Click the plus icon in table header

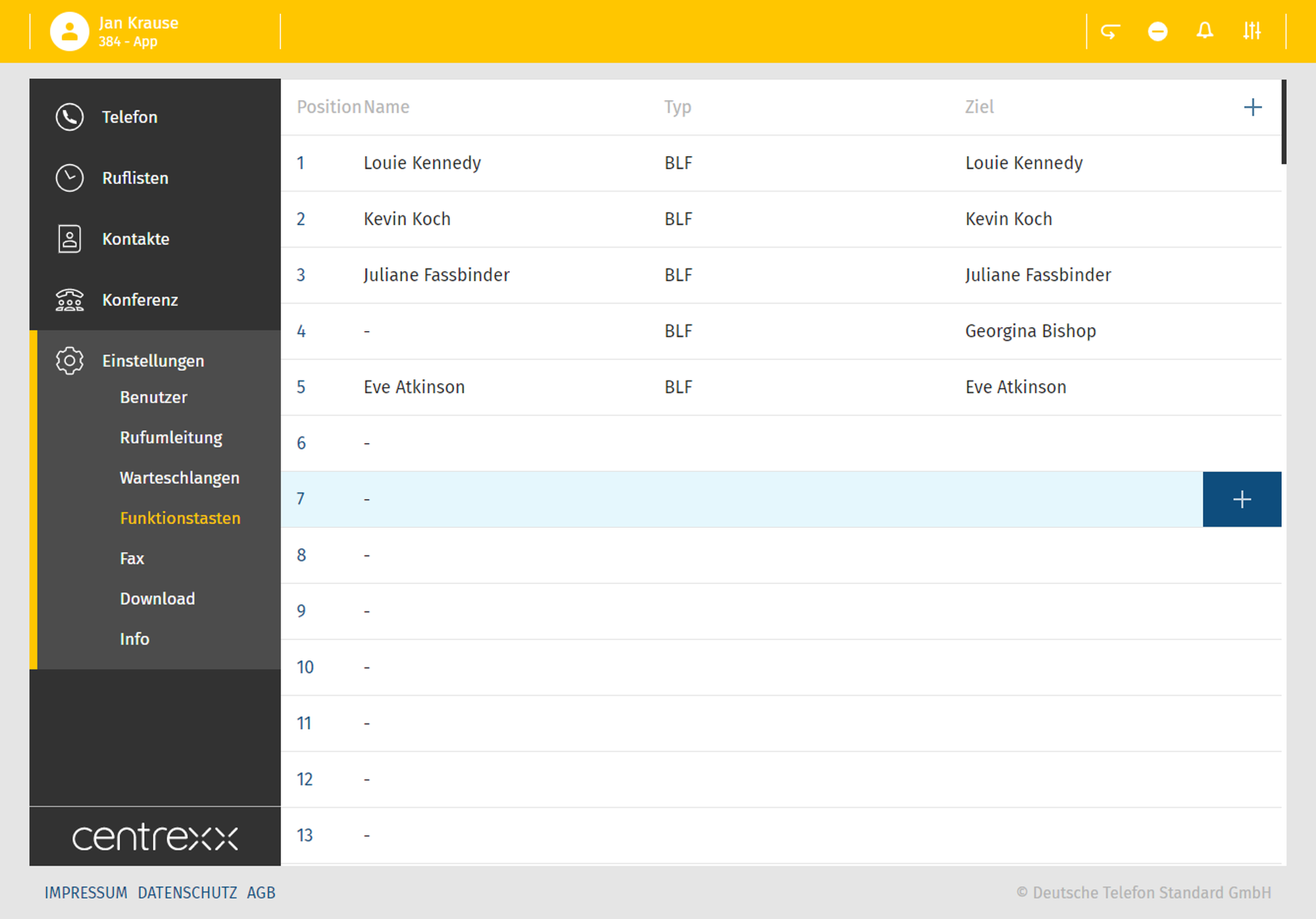[1253, 107]
